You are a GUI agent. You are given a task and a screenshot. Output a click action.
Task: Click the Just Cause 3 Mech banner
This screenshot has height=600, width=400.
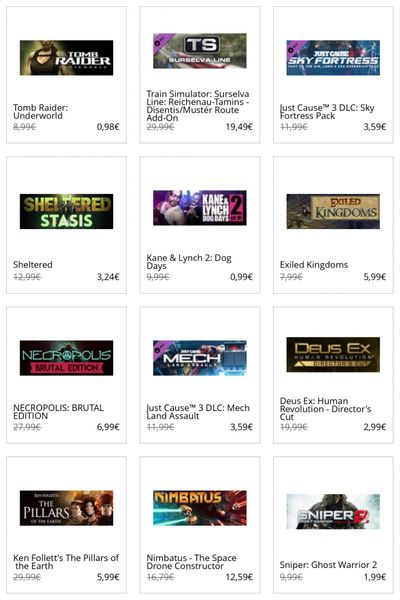(x=200, y=358)
